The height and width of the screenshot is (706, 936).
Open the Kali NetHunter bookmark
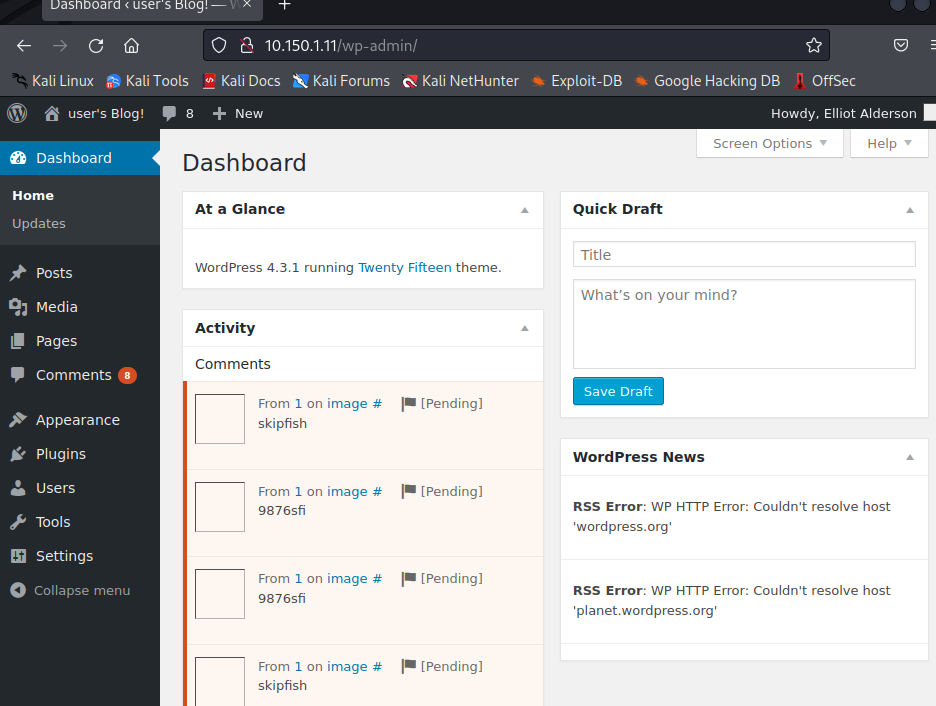[460, 81]
